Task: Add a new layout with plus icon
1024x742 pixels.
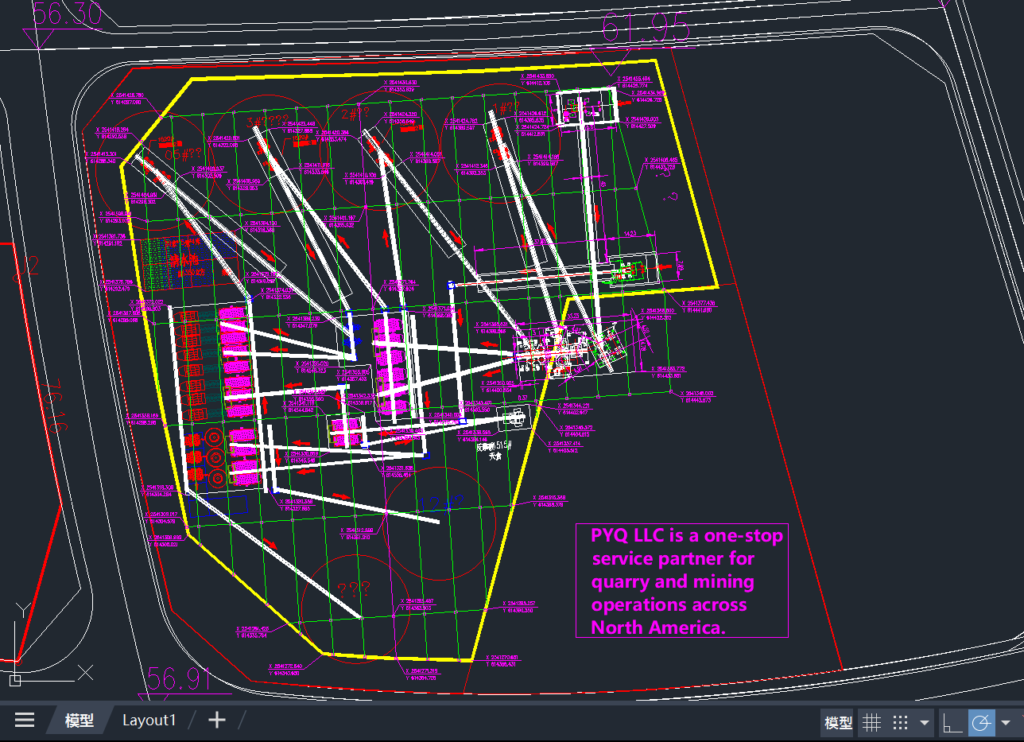Action: click(x=216, y=720)
